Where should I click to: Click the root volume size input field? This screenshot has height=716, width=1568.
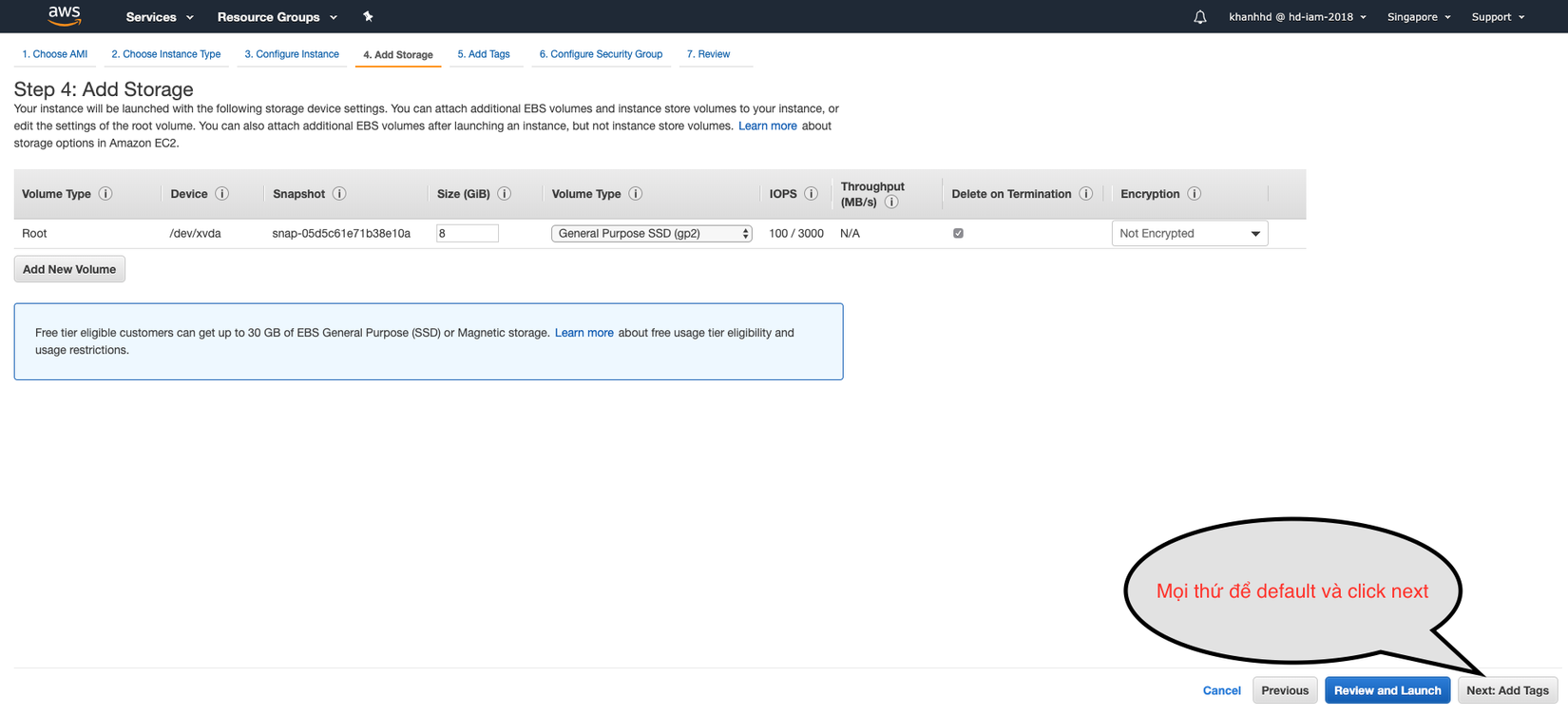(x=467, y=234)
